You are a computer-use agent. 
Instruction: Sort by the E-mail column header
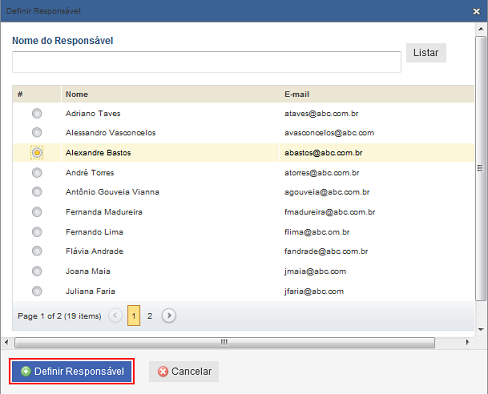[x=297, y=94]
